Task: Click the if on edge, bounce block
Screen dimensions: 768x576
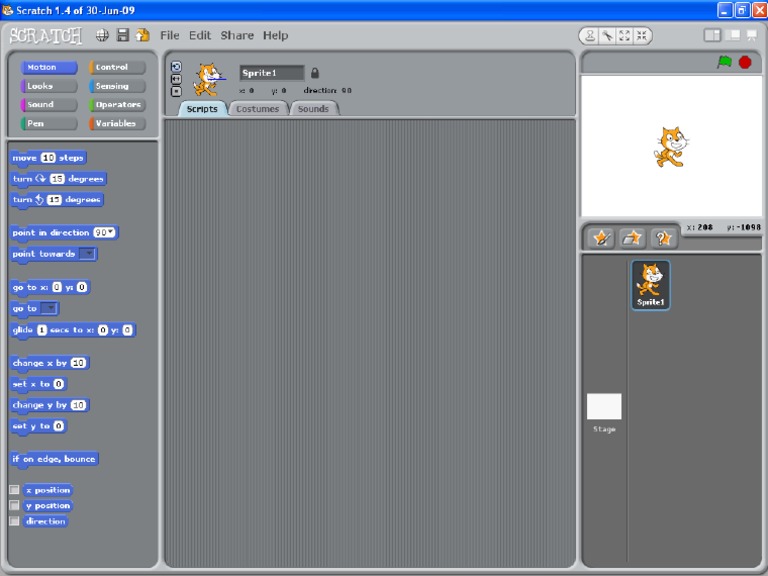Action: coord(54,459)
